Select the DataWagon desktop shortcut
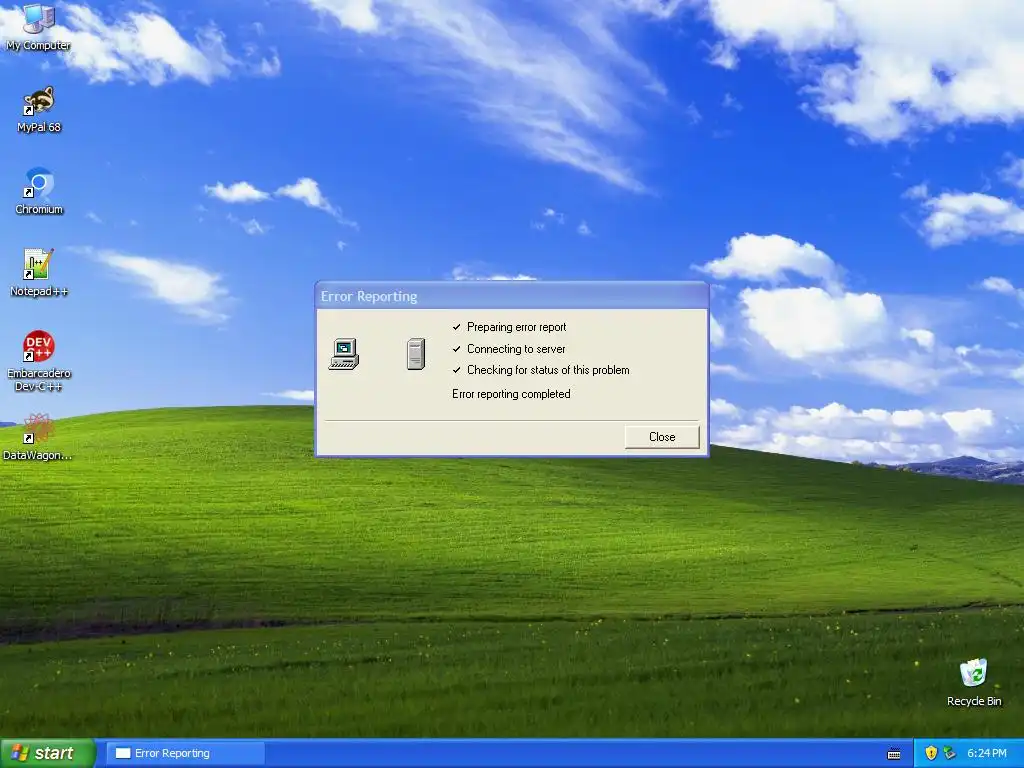This screenshot has height=768, width=1024. click(x=38, y=438)
